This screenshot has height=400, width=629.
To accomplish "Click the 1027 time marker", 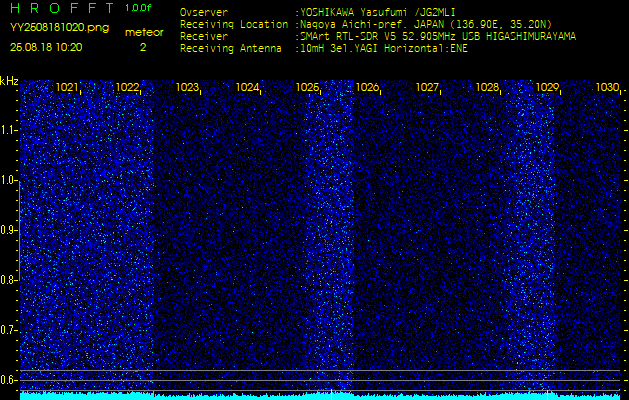I will [x=428, y=87].
